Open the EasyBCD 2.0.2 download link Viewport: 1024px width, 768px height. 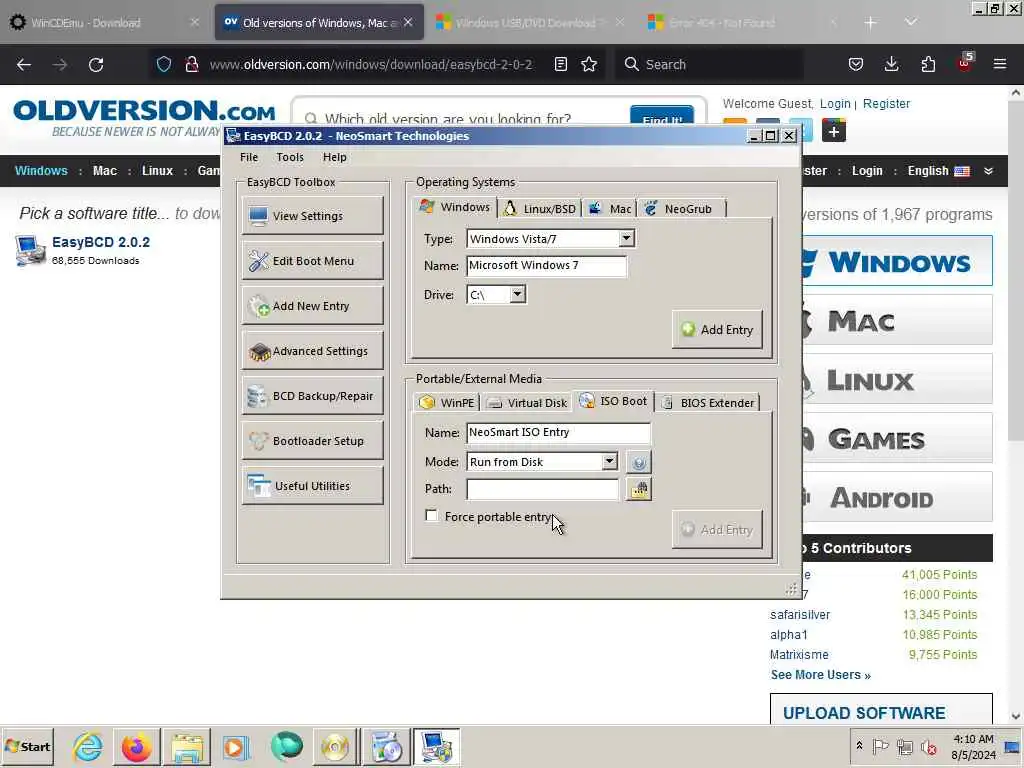coord(101,242)
